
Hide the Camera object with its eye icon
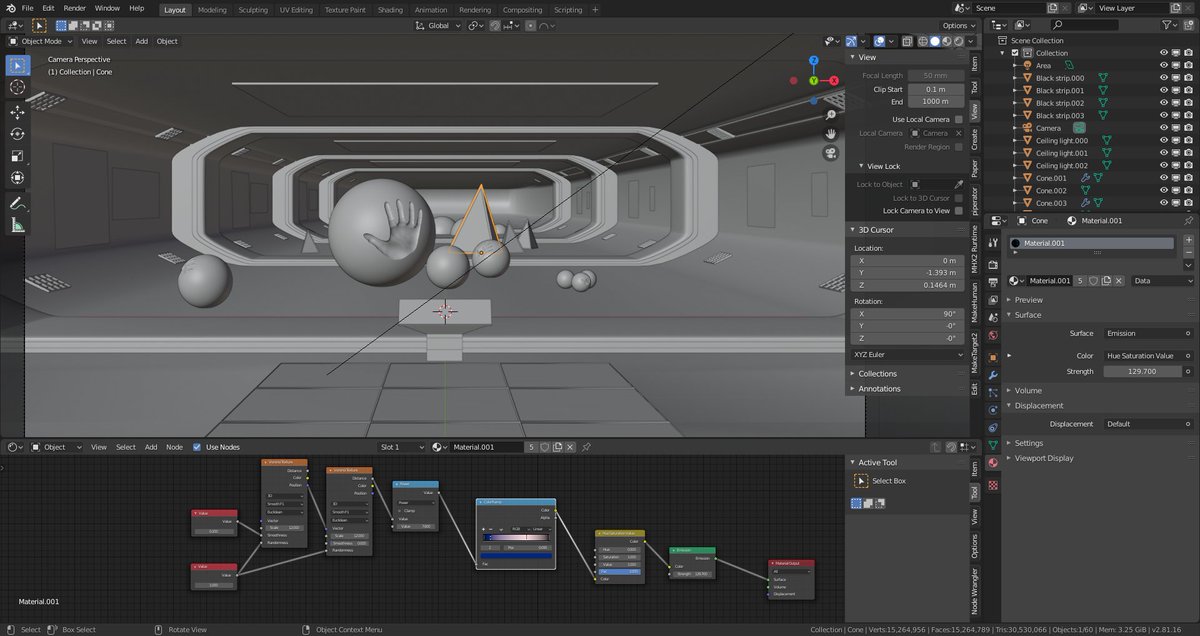(x=1164, y=128)
